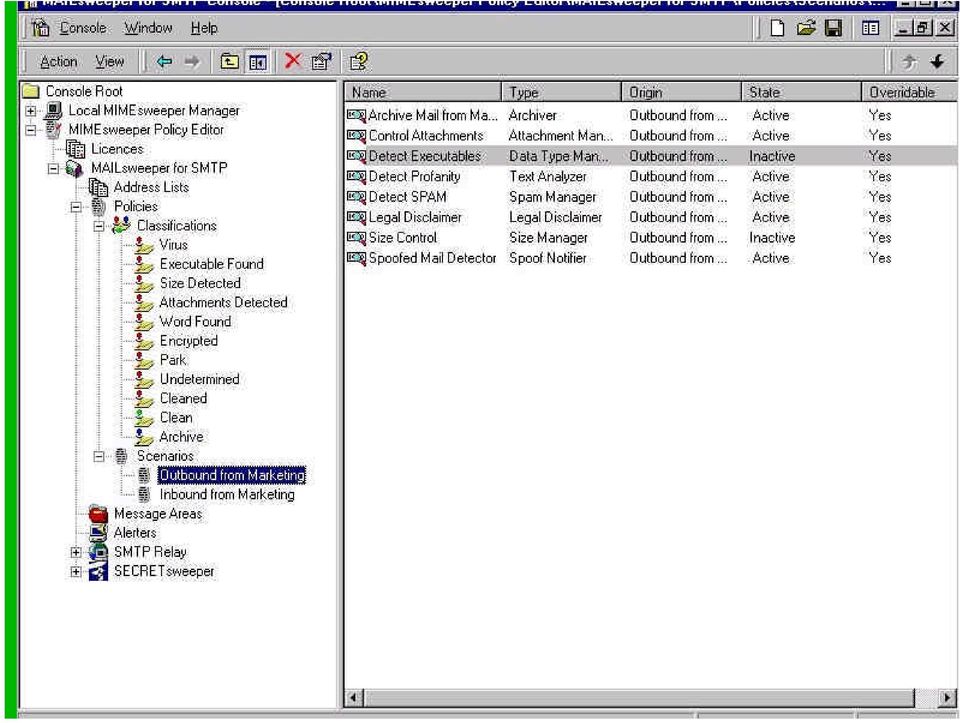This screenshot has width=960, height=723.
Task: Click the horizontal scrollbar thumb
Action: point(639,697)
